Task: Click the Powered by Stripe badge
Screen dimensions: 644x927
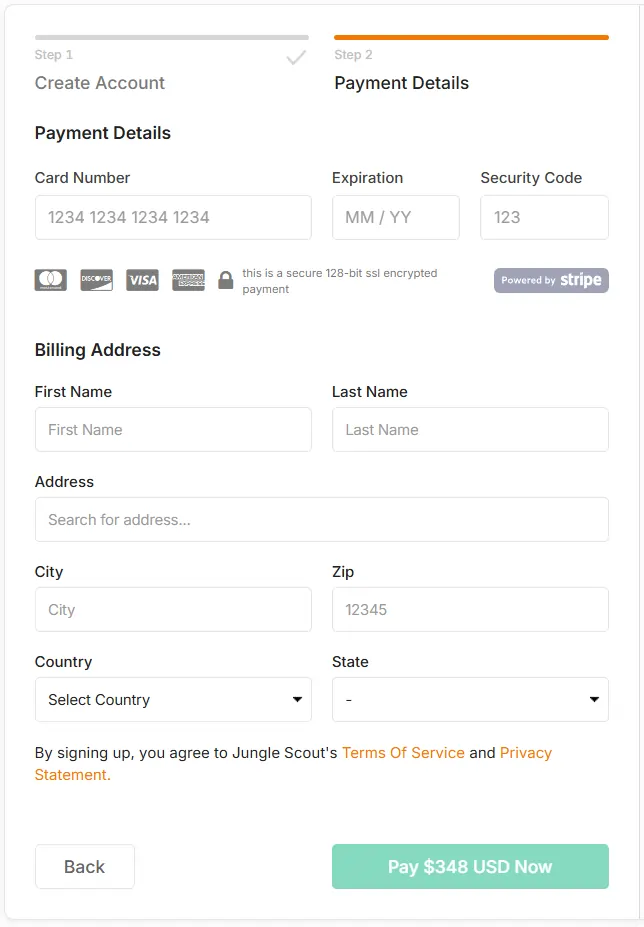Action: point(551,280)
